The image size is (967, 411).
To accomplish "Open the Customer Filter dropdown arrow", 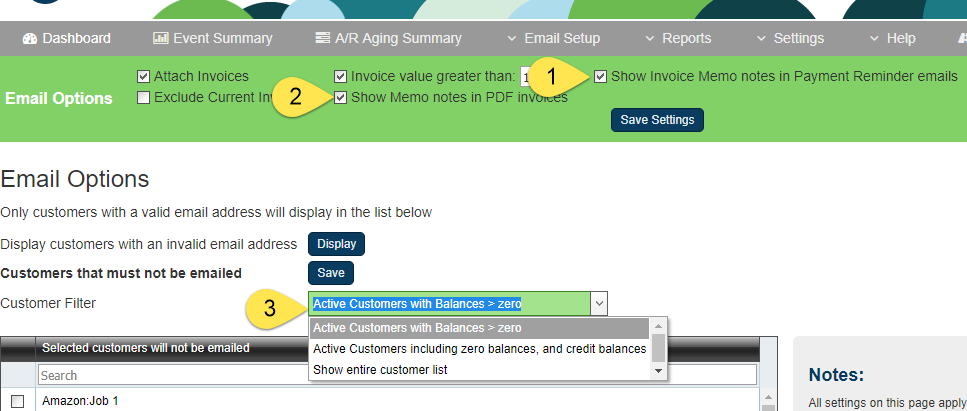I will 598,304.
